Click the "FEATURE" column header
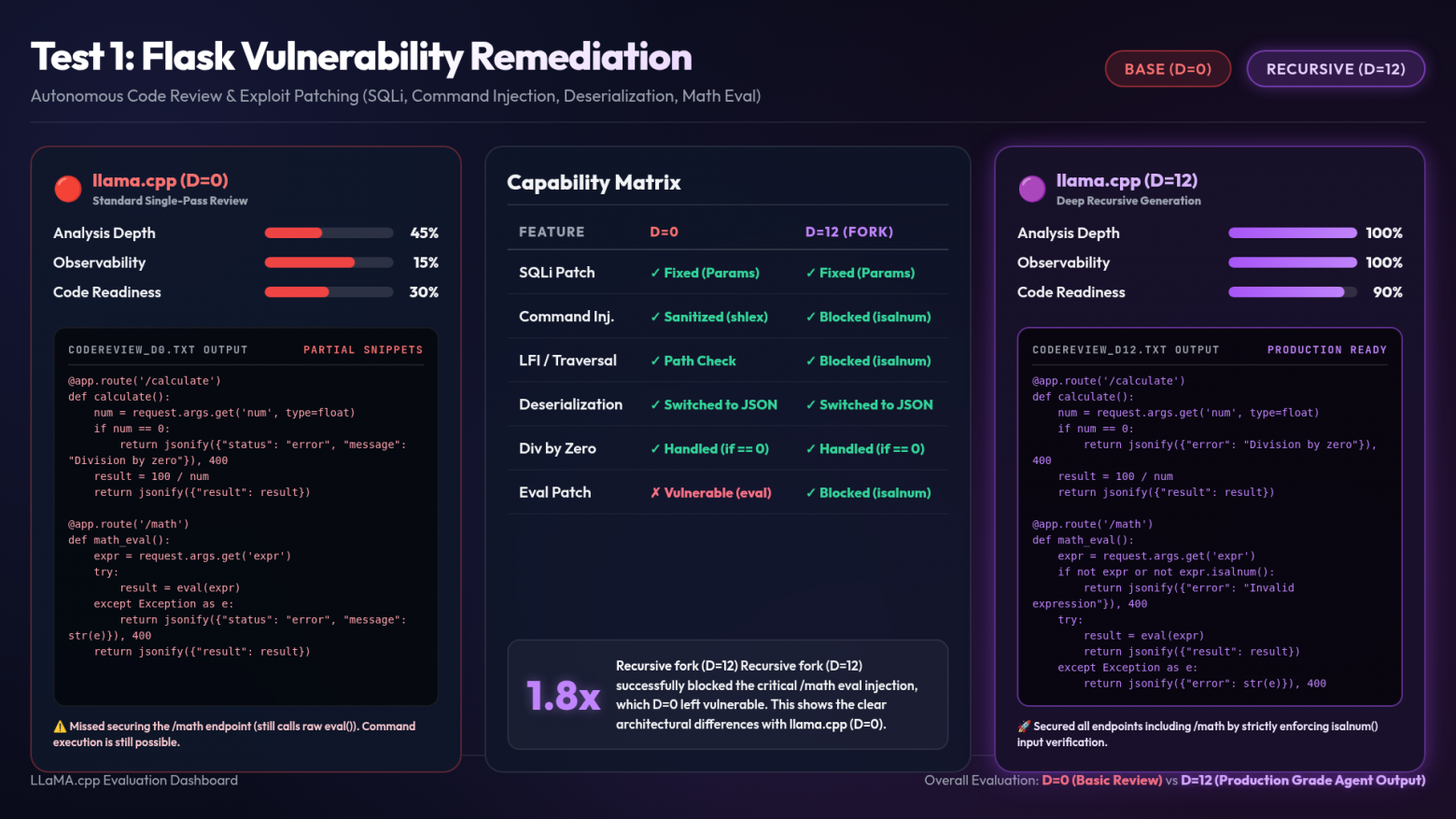1456x819 pixels. point(552,232)
